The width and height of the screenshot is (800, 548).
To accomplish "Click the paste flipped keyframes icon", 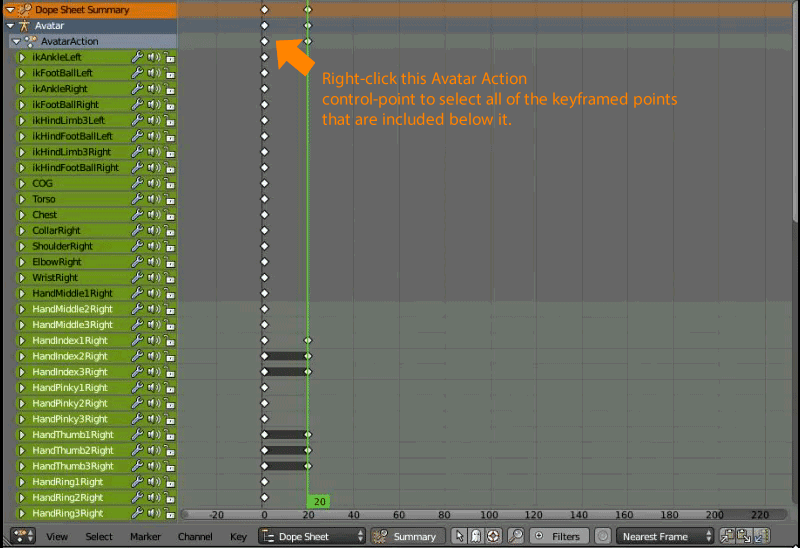I will (761, 536).
